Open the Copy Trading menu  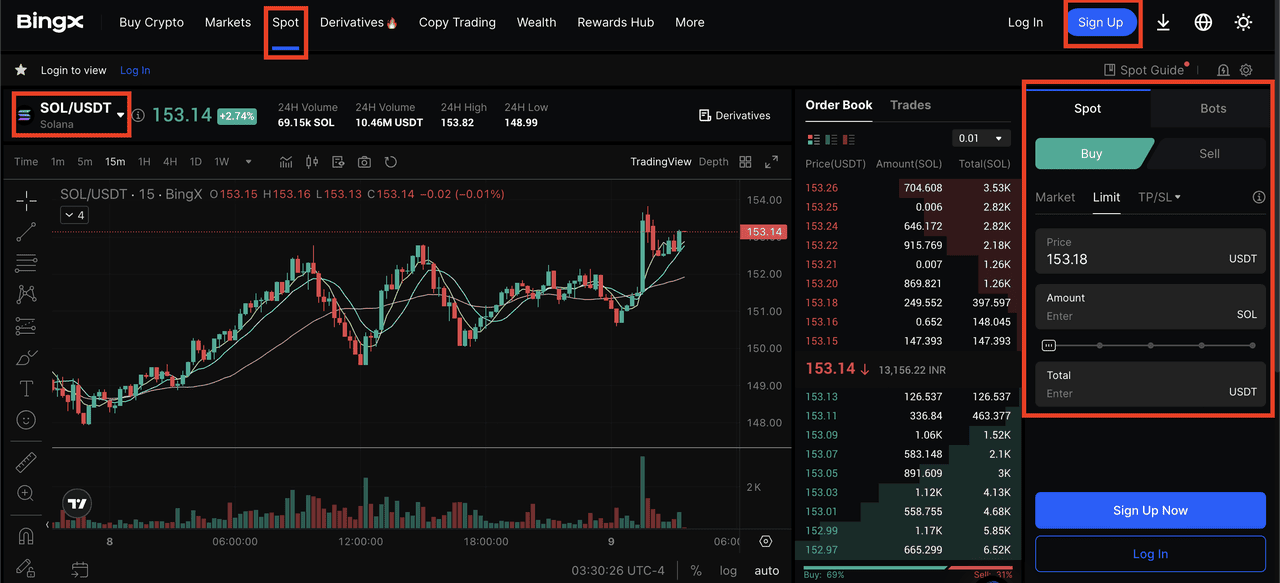457,22
